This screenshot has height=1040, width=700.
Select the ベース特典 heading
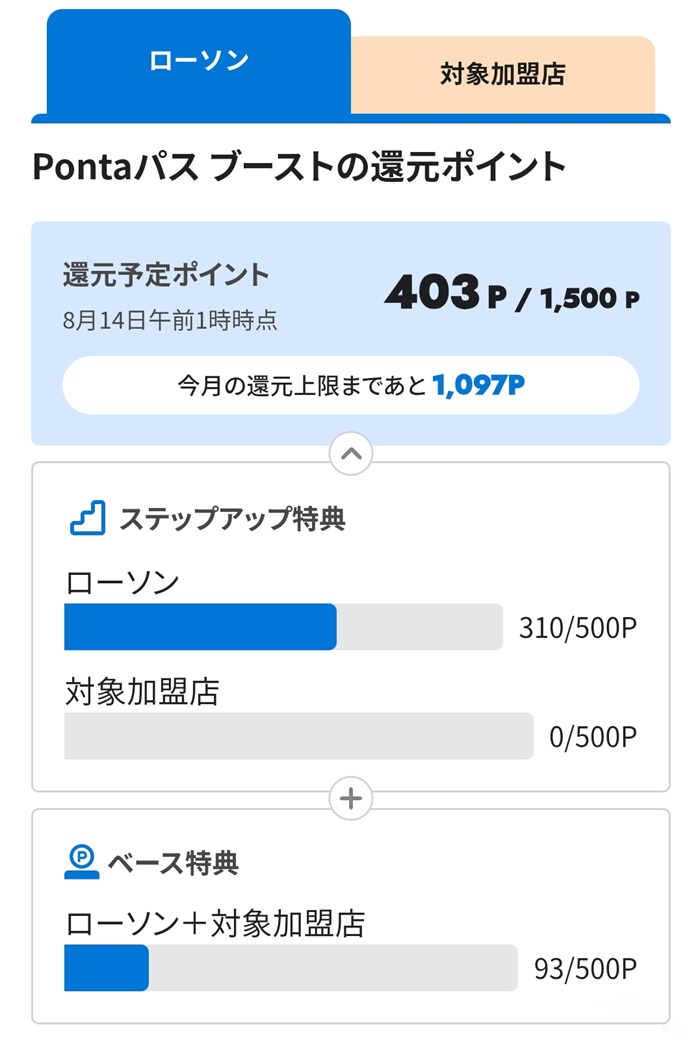[x=173, y=863]
